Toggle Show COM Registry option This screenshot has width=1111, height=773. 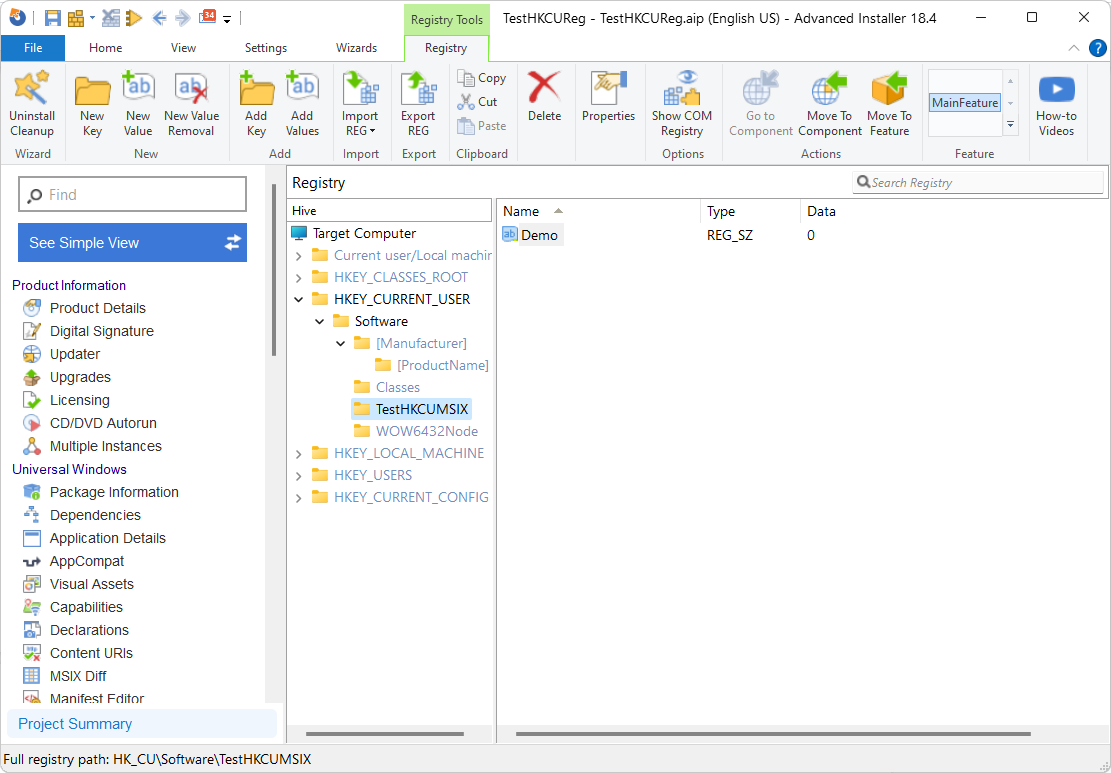[x=682, y=103]
